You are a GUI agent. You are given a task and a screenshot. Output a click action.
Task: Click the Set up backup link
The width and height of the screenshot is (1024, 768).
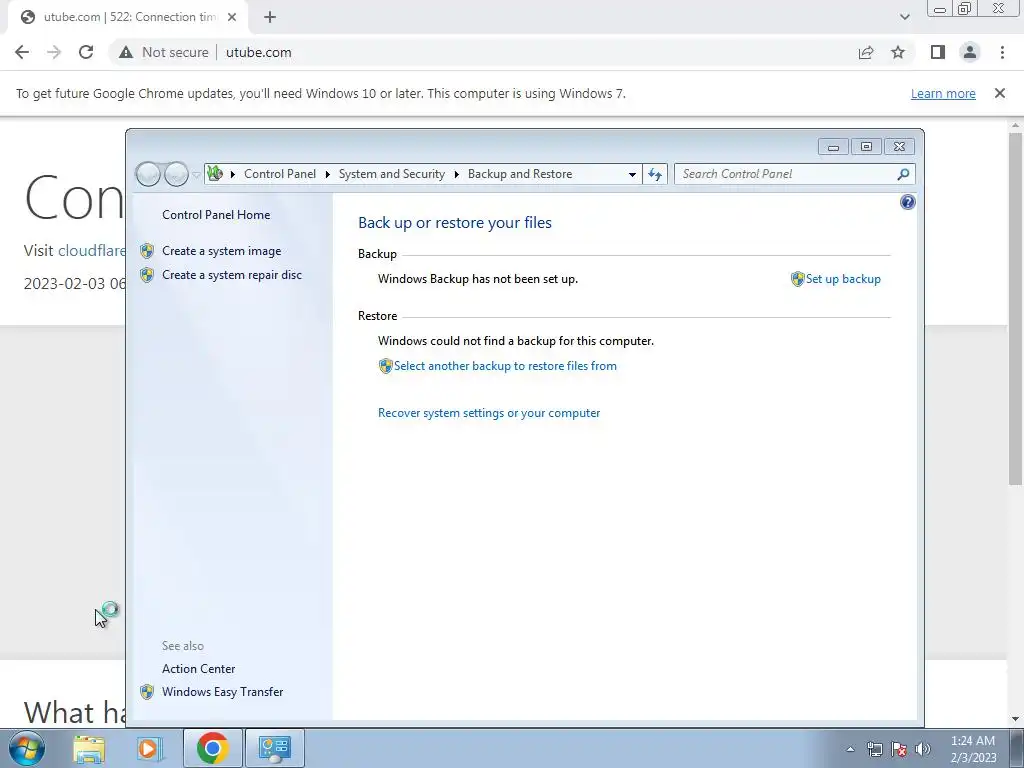click(843, 279)
